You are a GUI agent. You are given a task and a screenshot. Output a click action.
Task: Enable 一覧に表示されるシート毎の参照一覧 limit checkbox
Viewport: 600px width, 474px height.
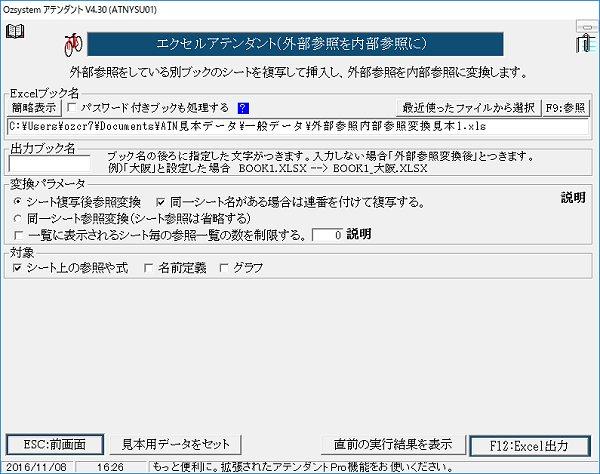(19, 234)
